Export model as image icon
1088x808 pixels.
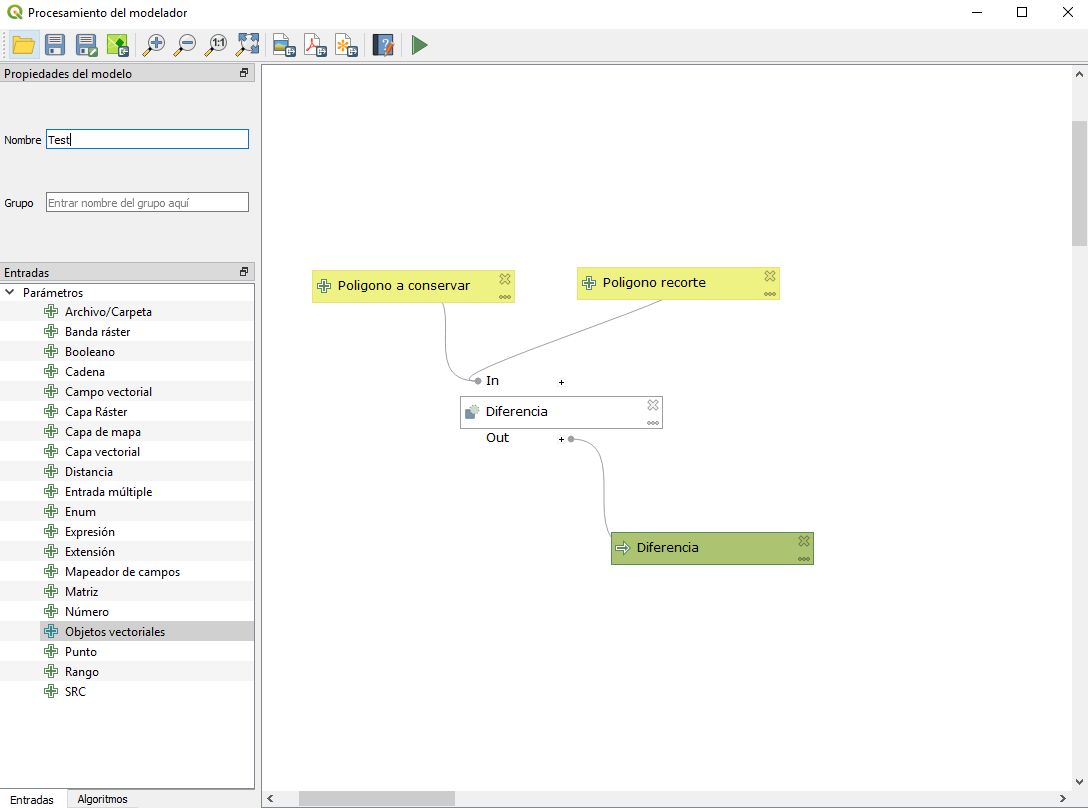[x=284, y=45]
